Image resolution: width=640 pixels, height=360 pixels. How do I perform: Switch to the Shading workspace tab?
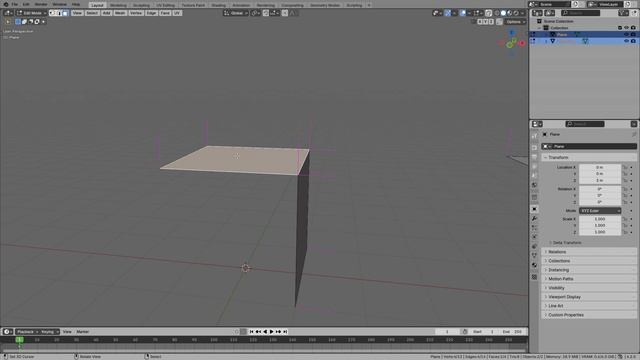tap(218, 5)
